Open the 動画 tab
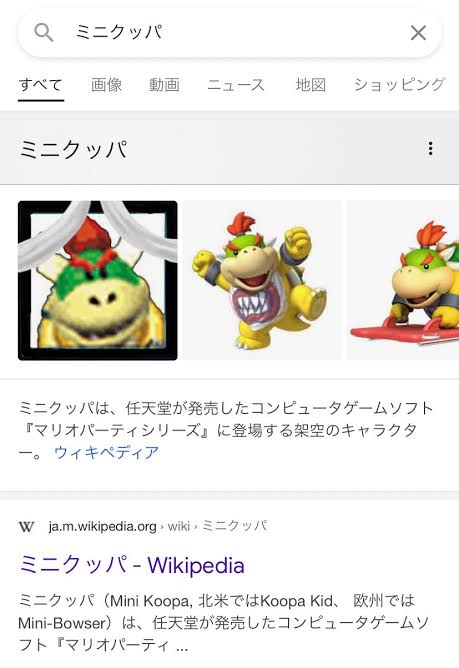Screen dimensions: 459x668 [164, 84]
